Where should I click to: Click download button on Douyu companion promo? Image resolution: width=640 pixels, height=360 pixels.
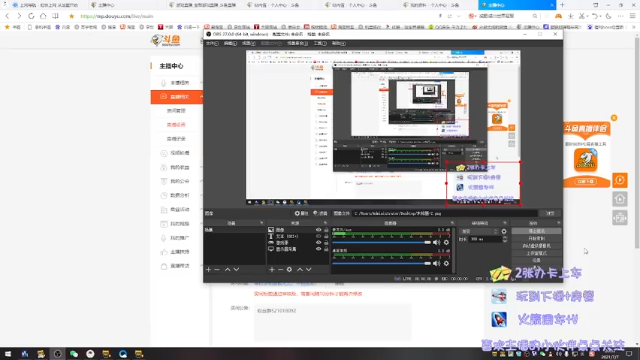(586, 181)
